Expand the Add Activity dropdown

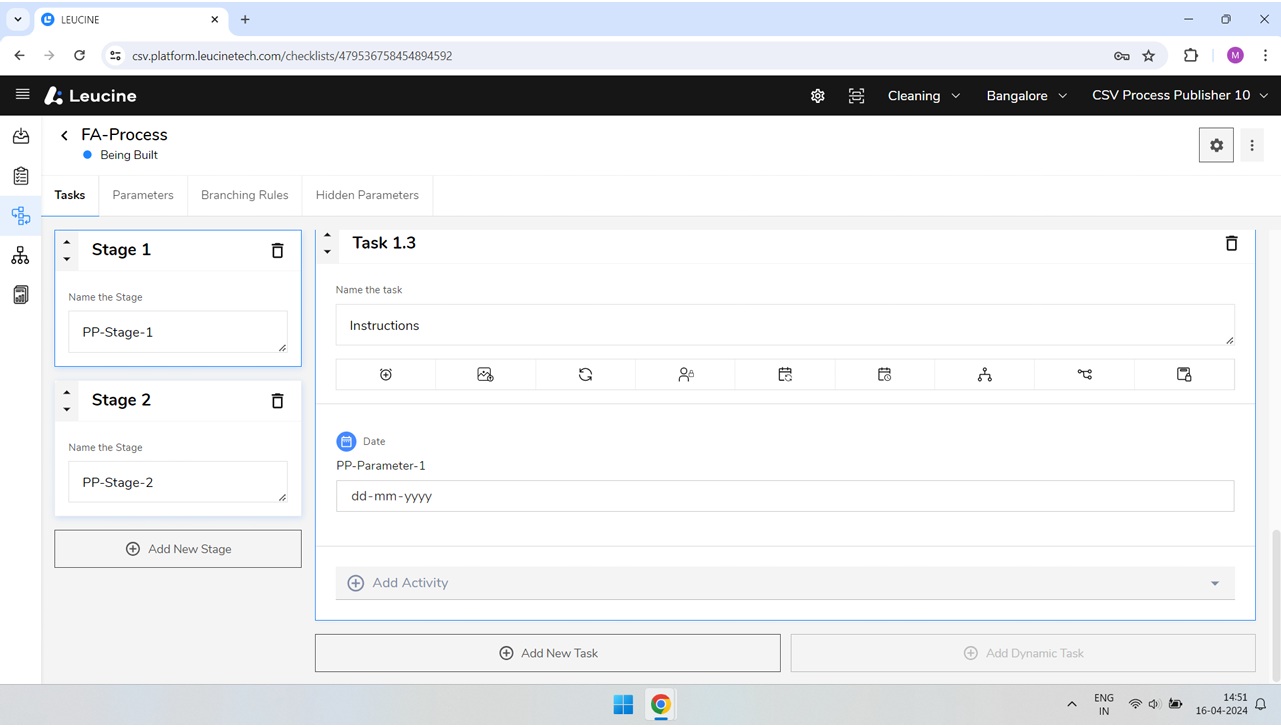[785, 583]
